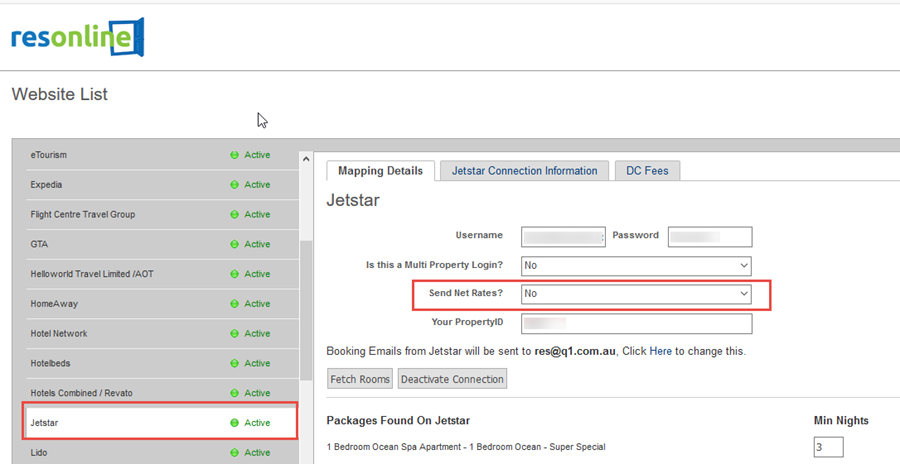Click green status icon for Hotel Network
Image resolution: width=900 pixels, height=464 pixels.
[x=234, y=334]
